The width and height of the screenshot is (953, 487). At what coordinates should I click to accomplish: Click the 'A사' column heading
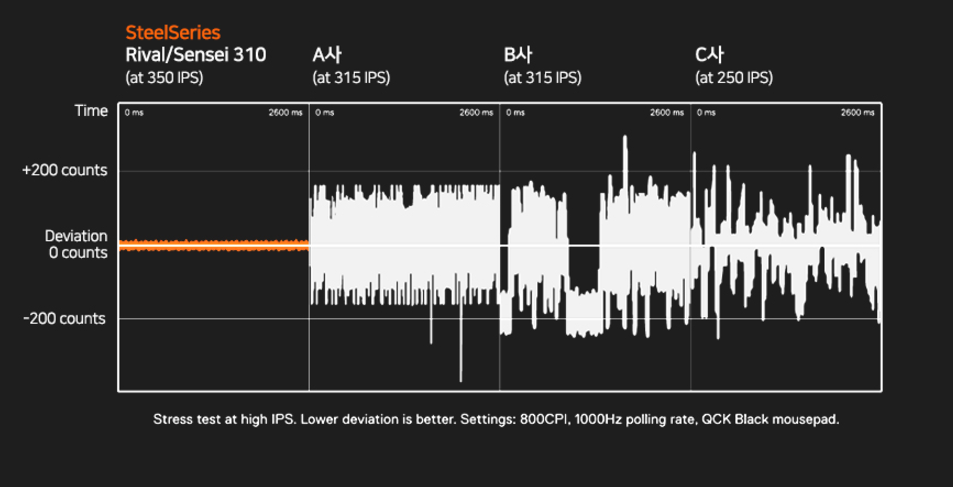pos(327,55)
